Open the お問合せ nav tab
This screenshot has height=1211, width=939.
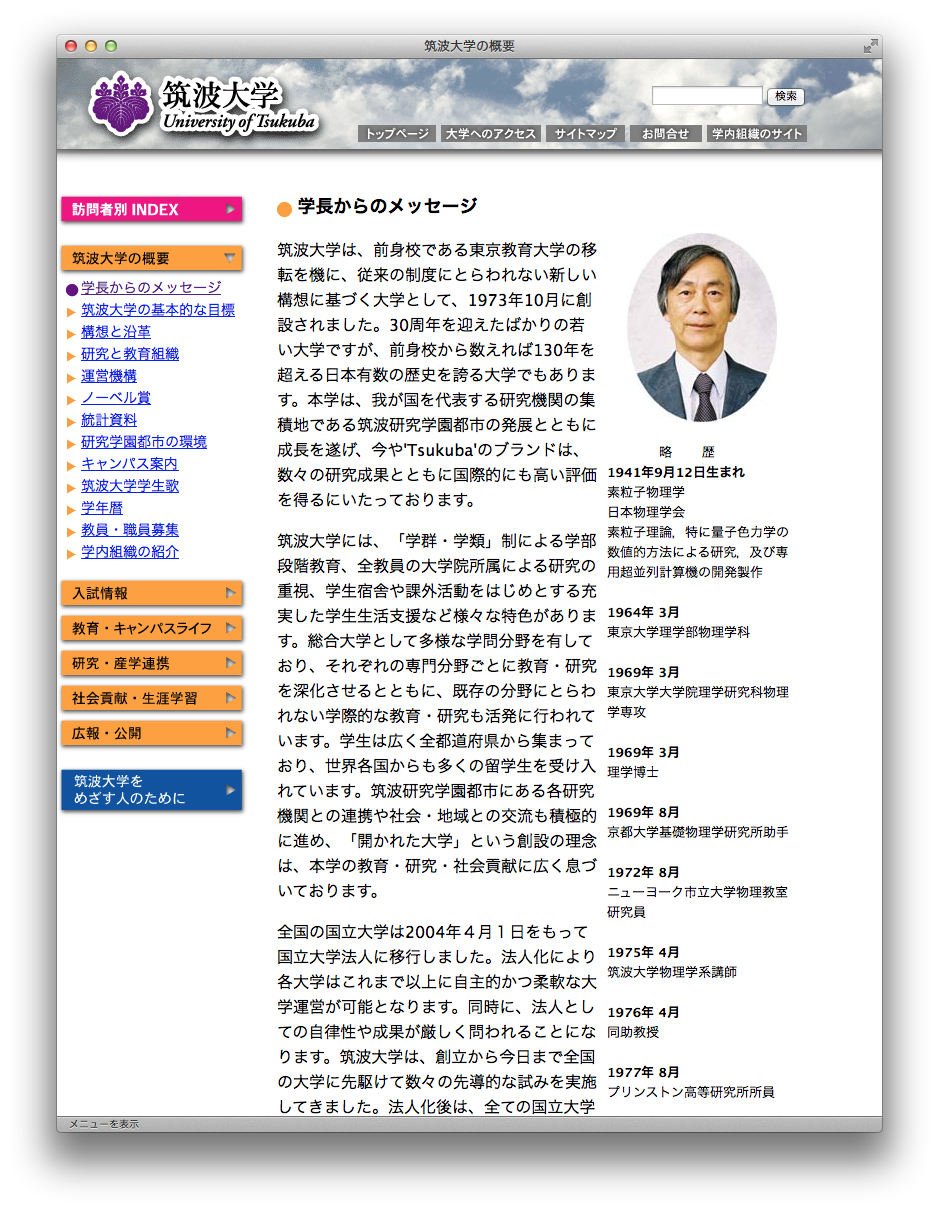tap(665, 133)
